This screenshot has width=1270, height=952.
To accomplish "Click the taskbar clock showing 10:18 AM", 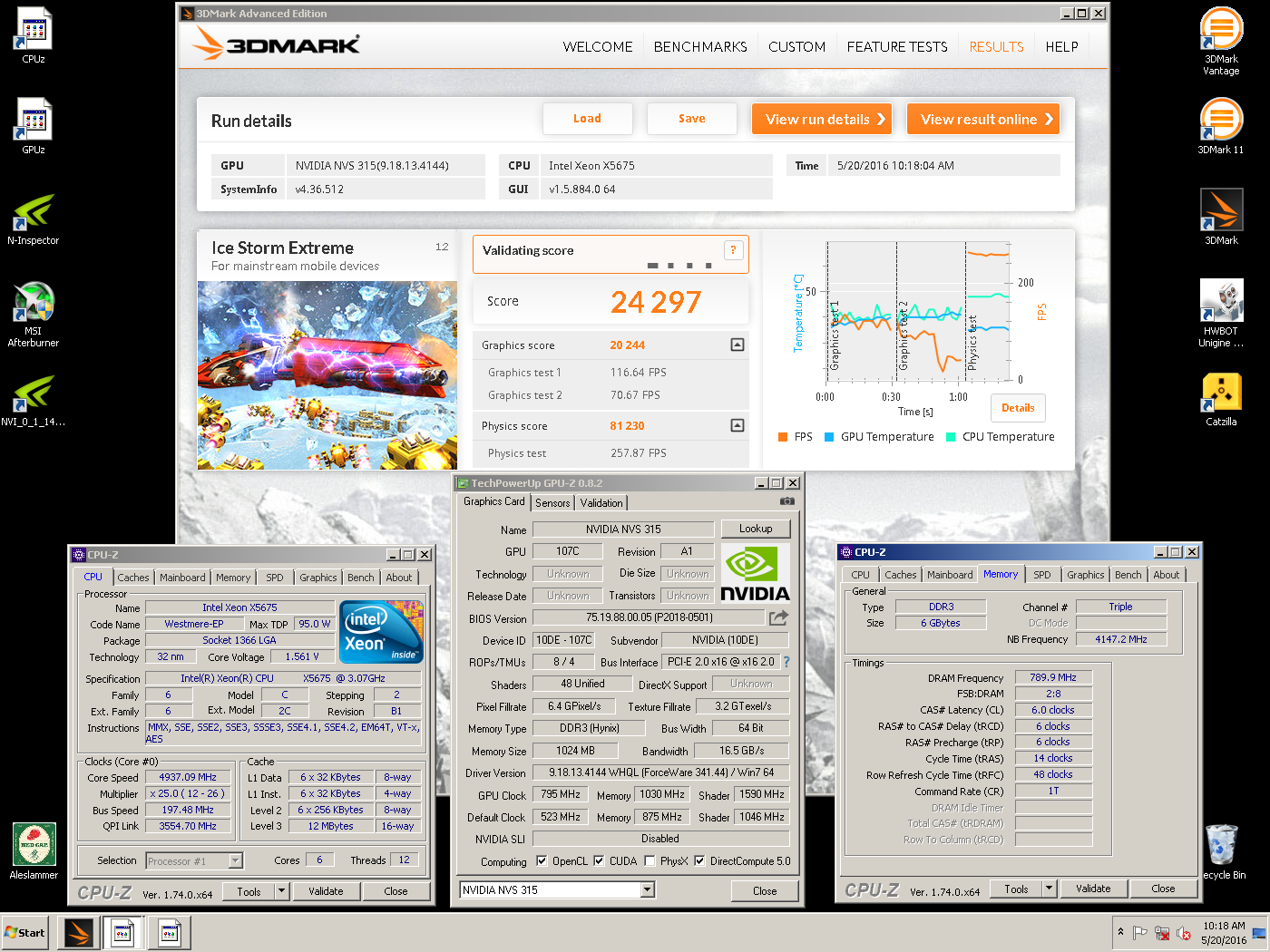I will point(1224,933).
